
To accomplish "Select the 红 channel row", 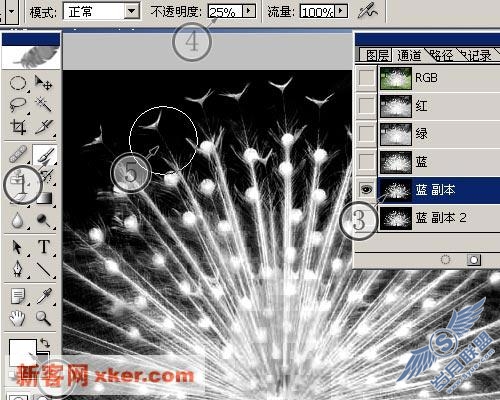I will pos(439,106).
